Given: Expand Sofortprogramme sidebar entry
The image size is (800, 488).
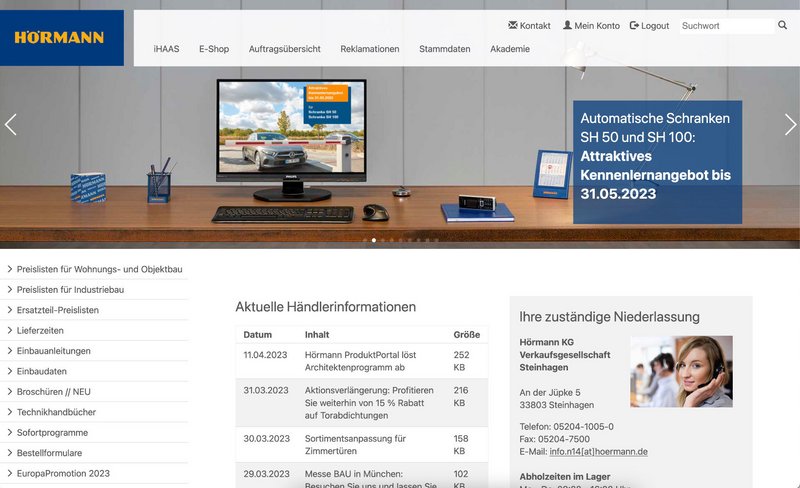Looking at the screenshot, I should coord(95,432).
